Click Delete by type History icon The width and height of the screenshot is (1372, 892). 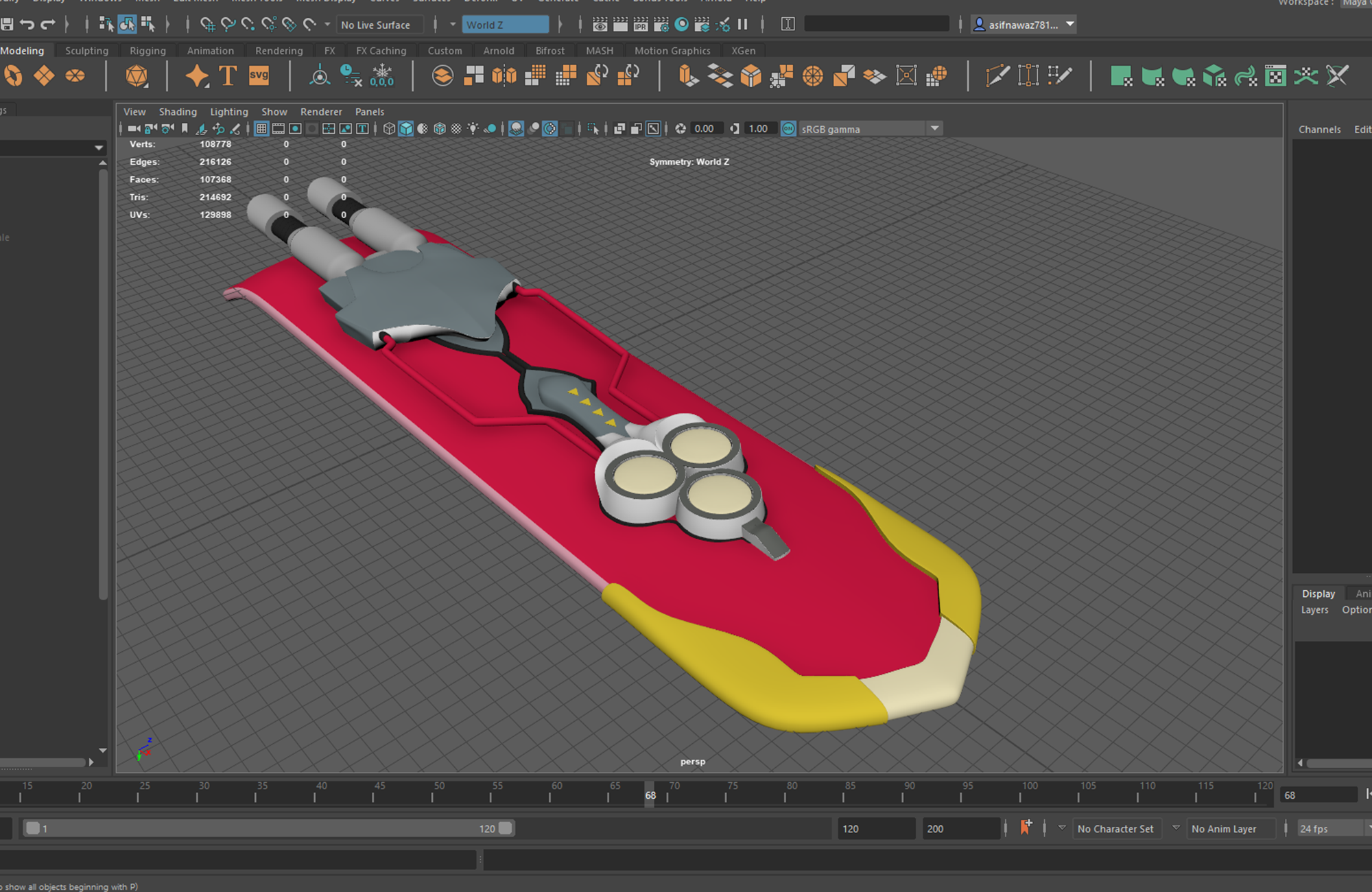tap(351, 76)
